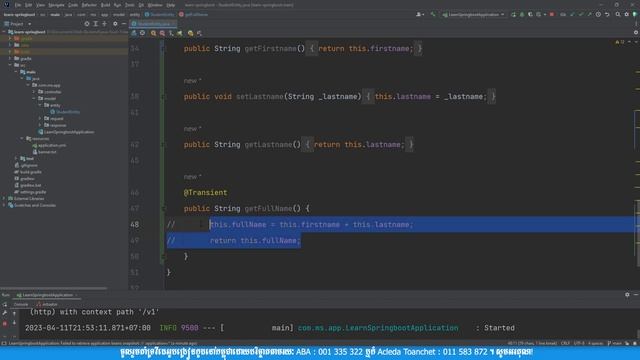Select the LearnSpringbootApplication Run panel tab
640x360 pixels.
point(46,295)
